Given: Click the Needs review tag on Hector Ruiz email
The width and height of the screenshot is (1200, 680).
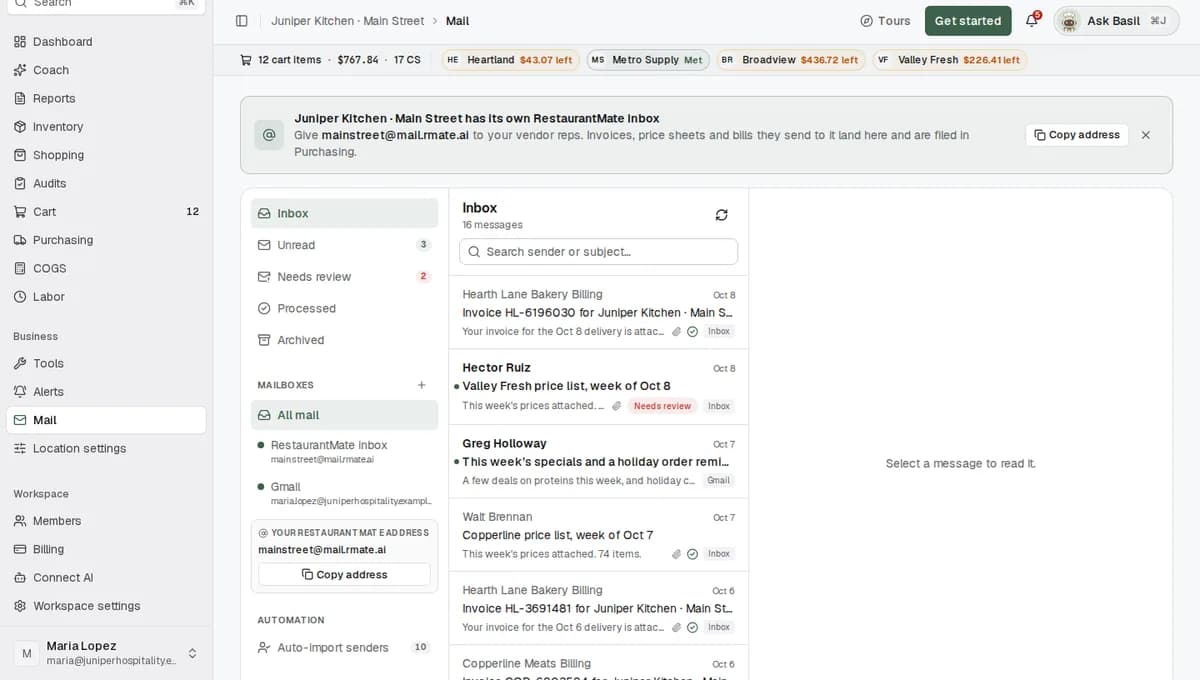Looking at the screenshot, I should point(662,406).
